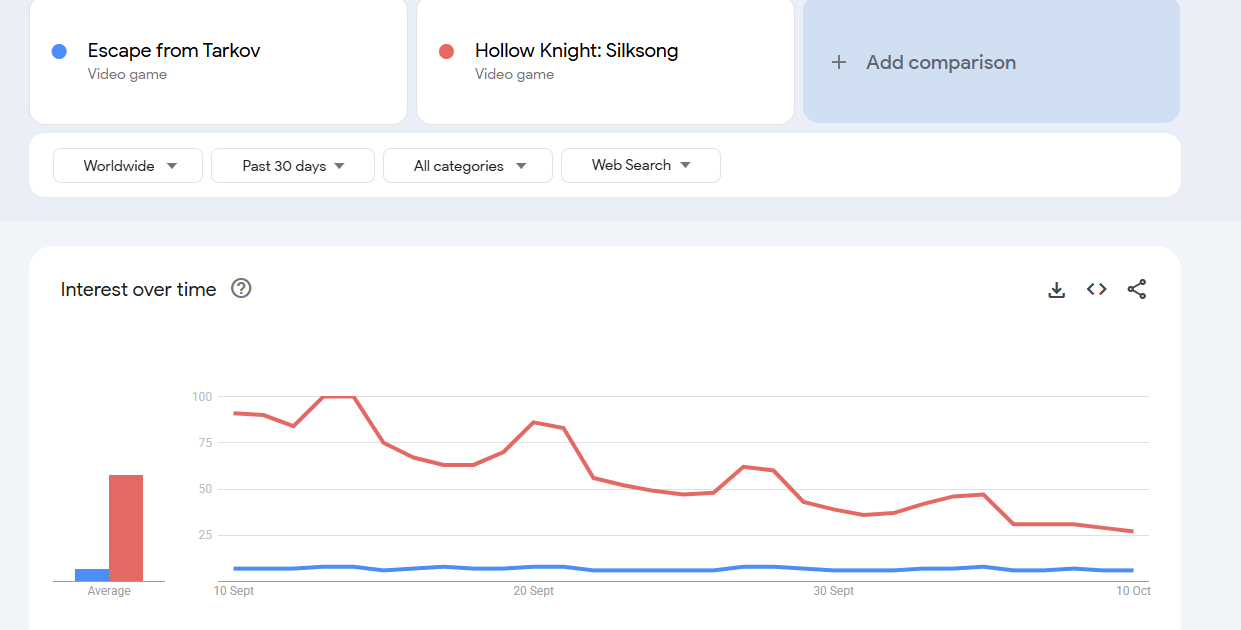Edit the Escape from Tarkov search term
Viewport: 1241px width, 630px height.
pyautogui.click(x=174, y=51)
